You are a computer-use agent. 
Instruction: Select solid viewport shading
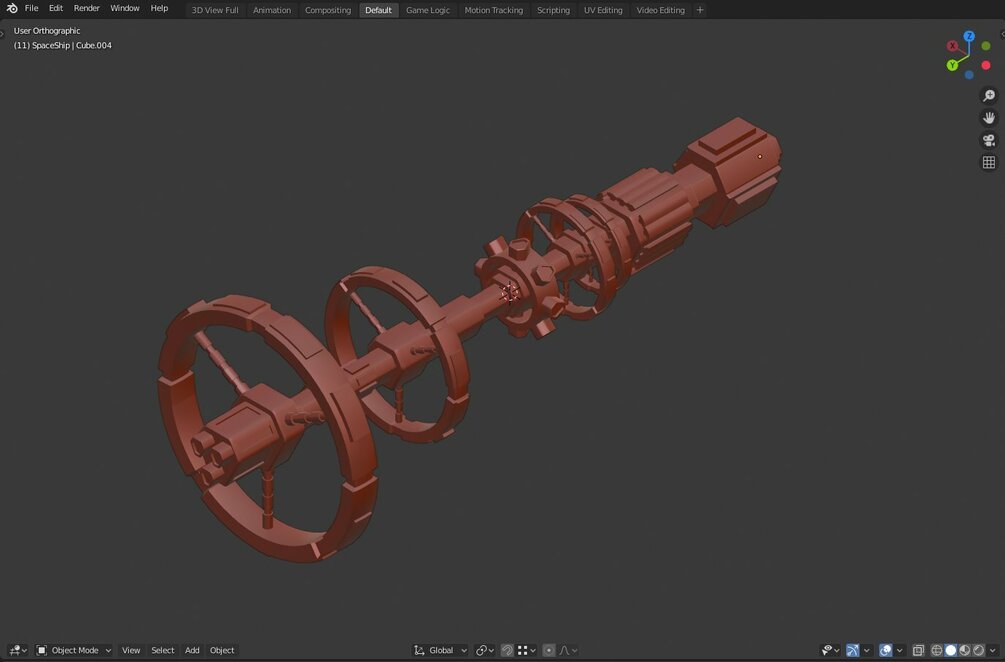click(951, 650)
